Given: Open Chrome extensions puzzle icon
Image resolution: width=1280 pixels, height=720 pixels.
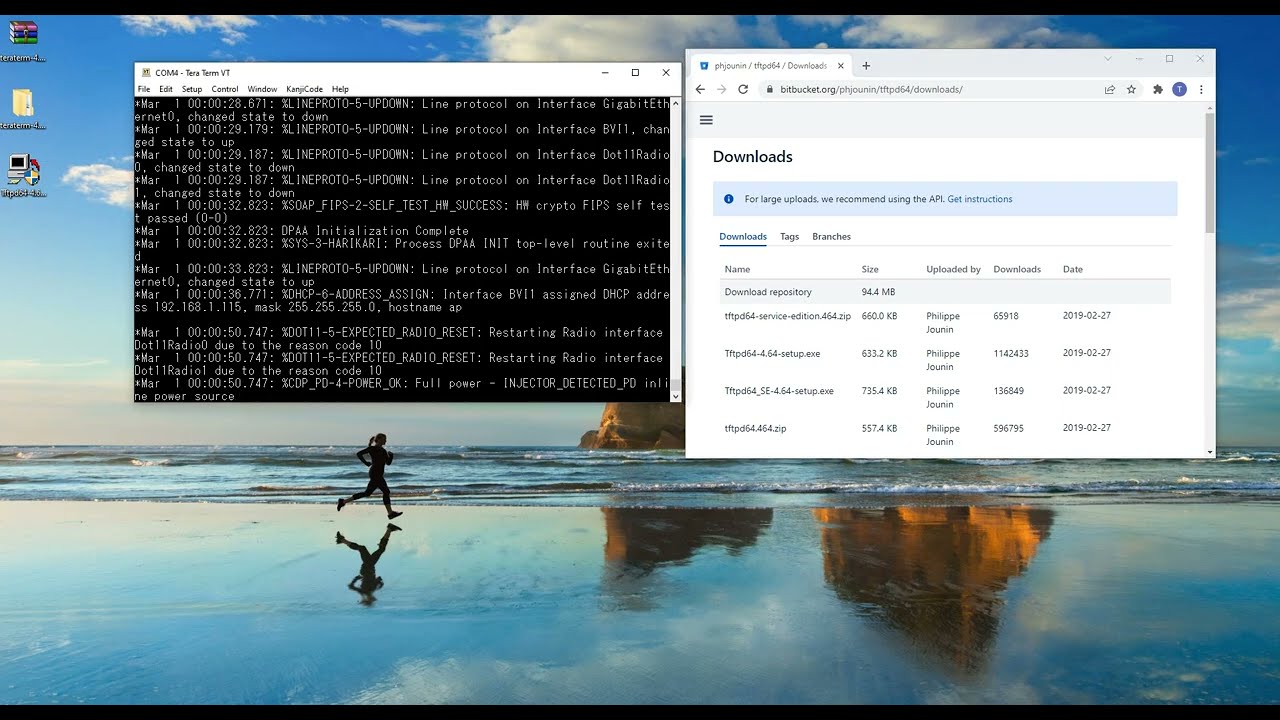Looking at the screenshot, I should 1158,89.
